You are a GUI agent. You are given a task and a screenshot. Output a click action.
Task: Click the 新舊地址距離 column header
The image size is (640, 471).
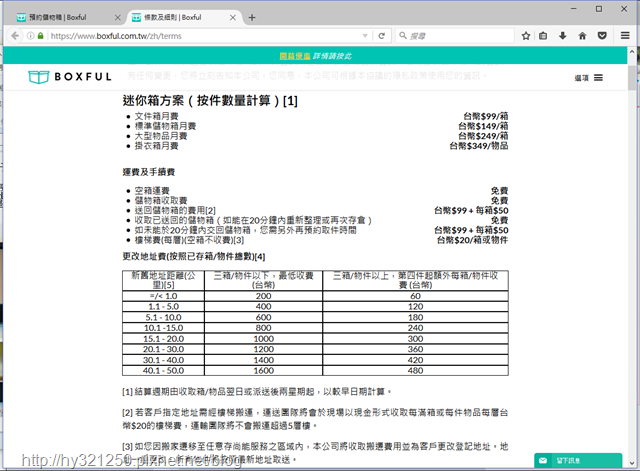(x=163, y=280)
